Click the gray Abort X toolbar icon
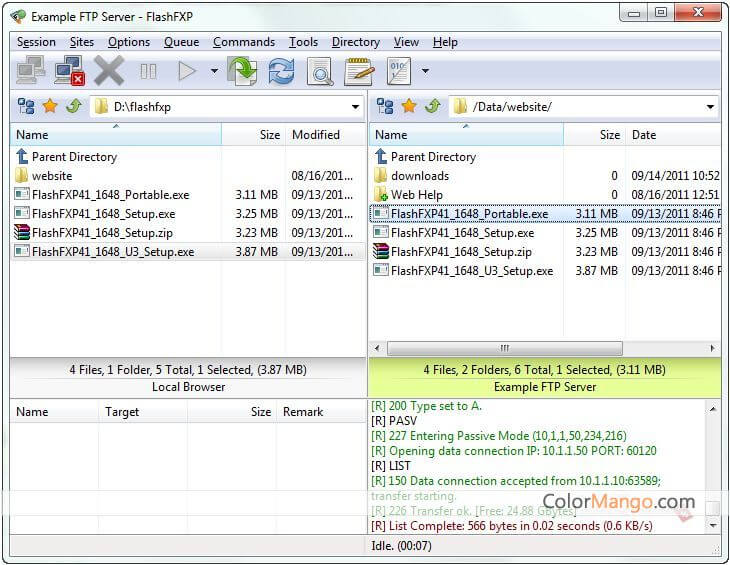Image resolution: width=730 pixels, height=565 pixels. click(108, 71)
